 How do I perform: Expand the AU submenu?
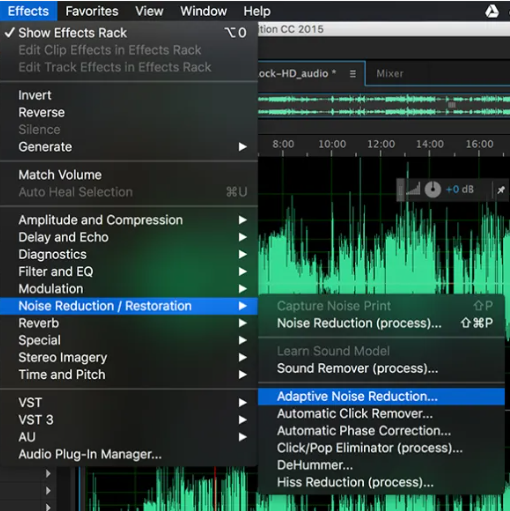coord(129,437)
